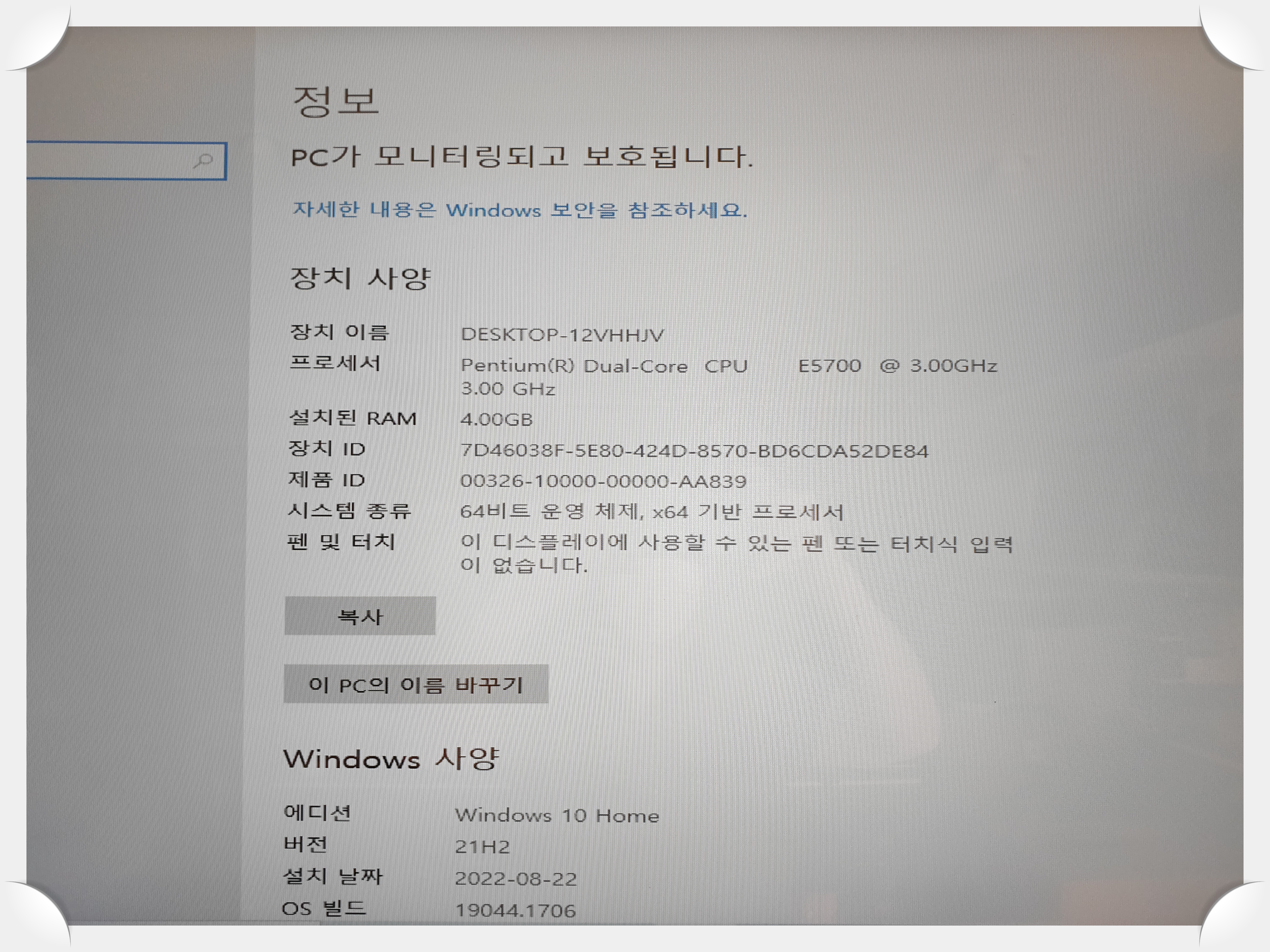The image size is (1270, 952).
Task: Click the 정보 page title
Action: (336, 102)
